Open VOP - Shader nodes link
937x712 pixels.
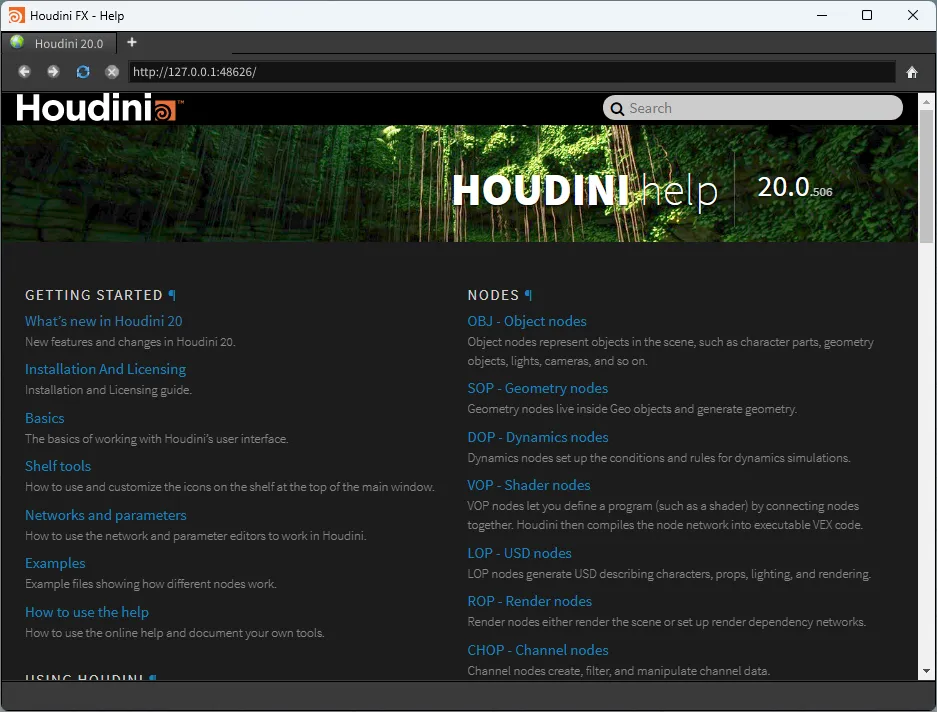[x=529, y=485]
